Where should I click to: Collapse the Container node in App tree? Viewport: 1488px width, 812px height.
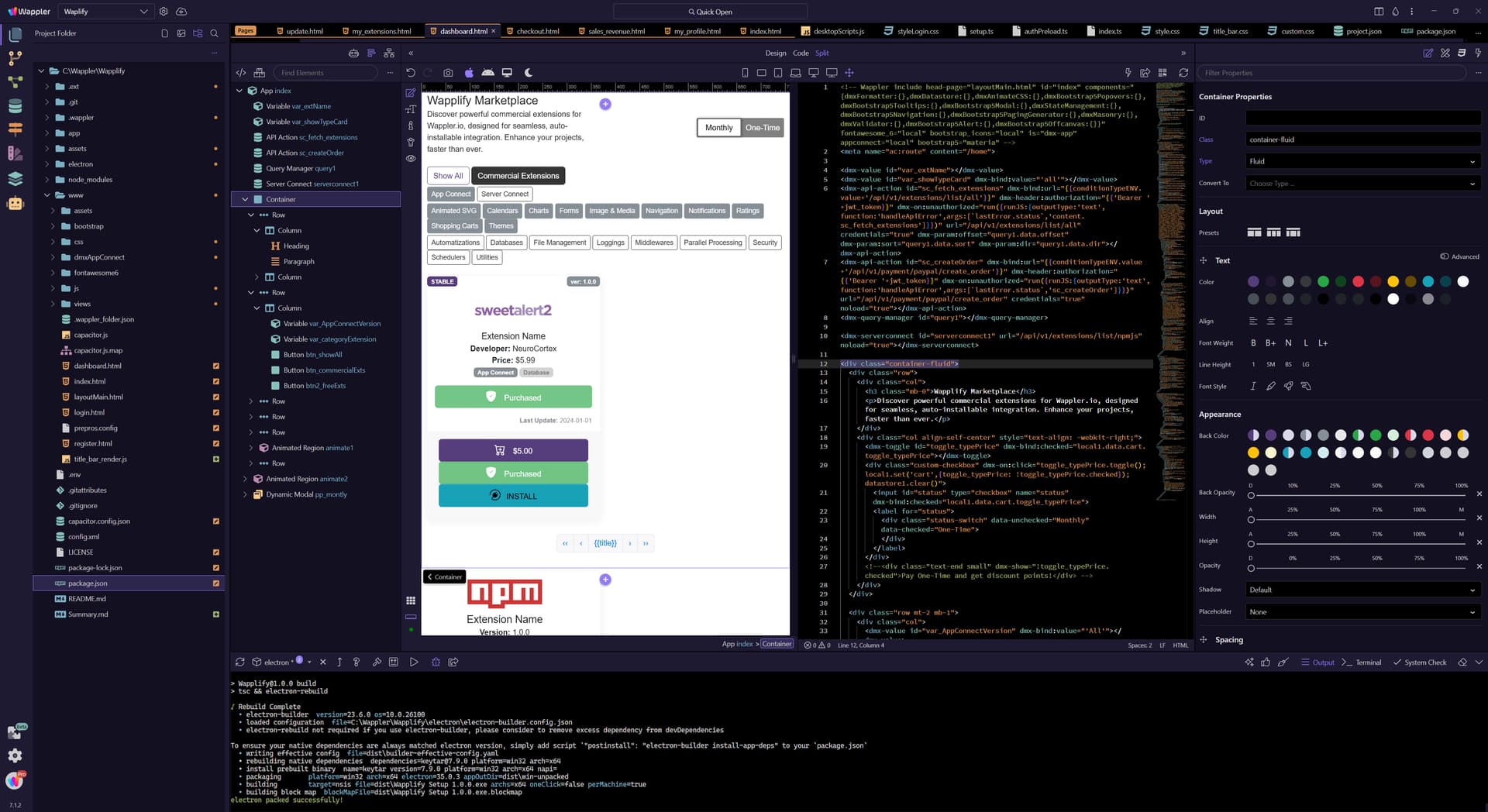click(x=246, y=199)
